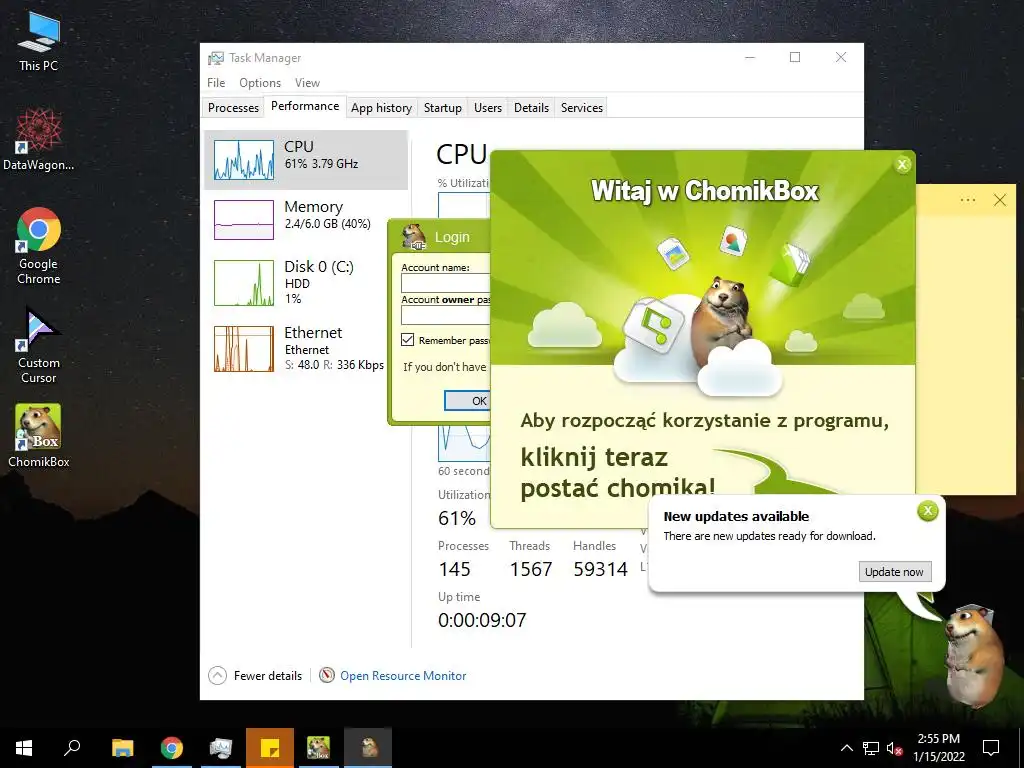
Task: Close the Task Manager window
Action: pos(841,57)
